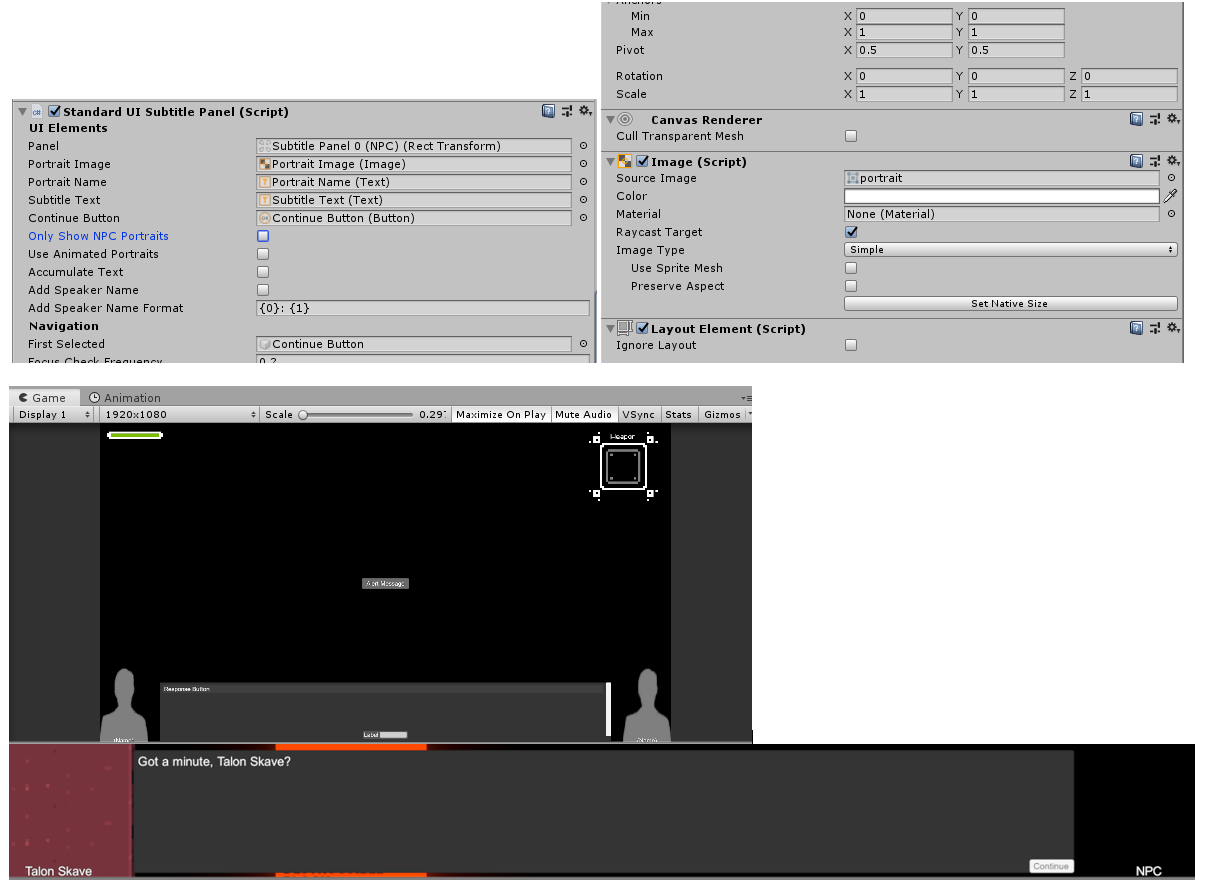1209x892 pixels.
Task: Open gear menu of Standard UI Subtitle Panel
Action: (x=584, y=111)
